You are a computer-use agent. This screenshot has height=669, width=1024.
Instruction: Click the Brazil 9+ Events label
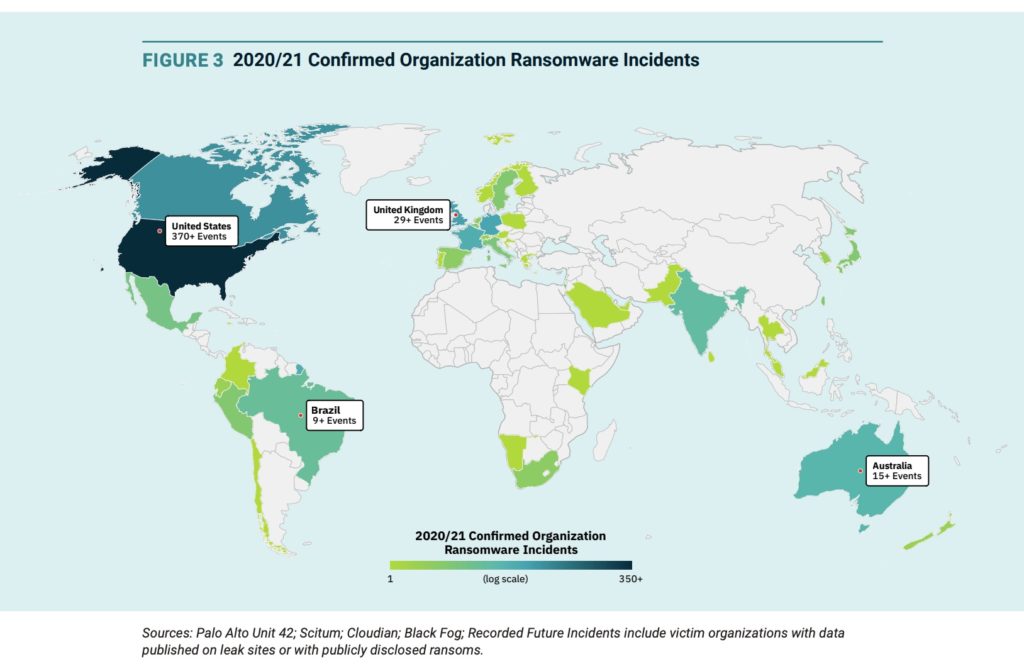tap(333, 415)
